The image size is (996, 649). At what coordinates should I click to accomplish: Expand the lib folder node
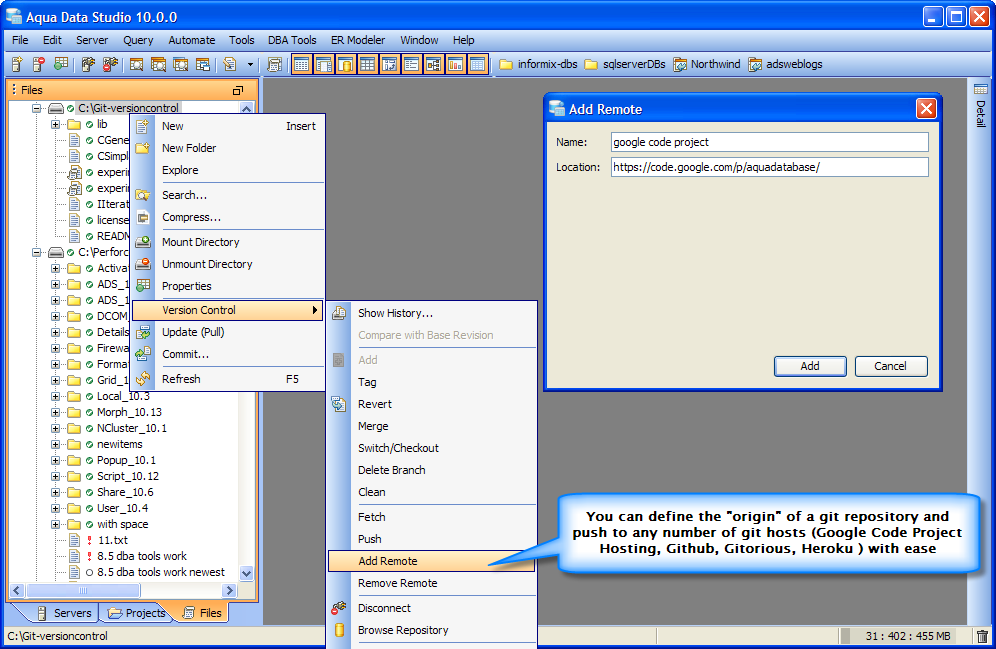(x=56, y=124)
